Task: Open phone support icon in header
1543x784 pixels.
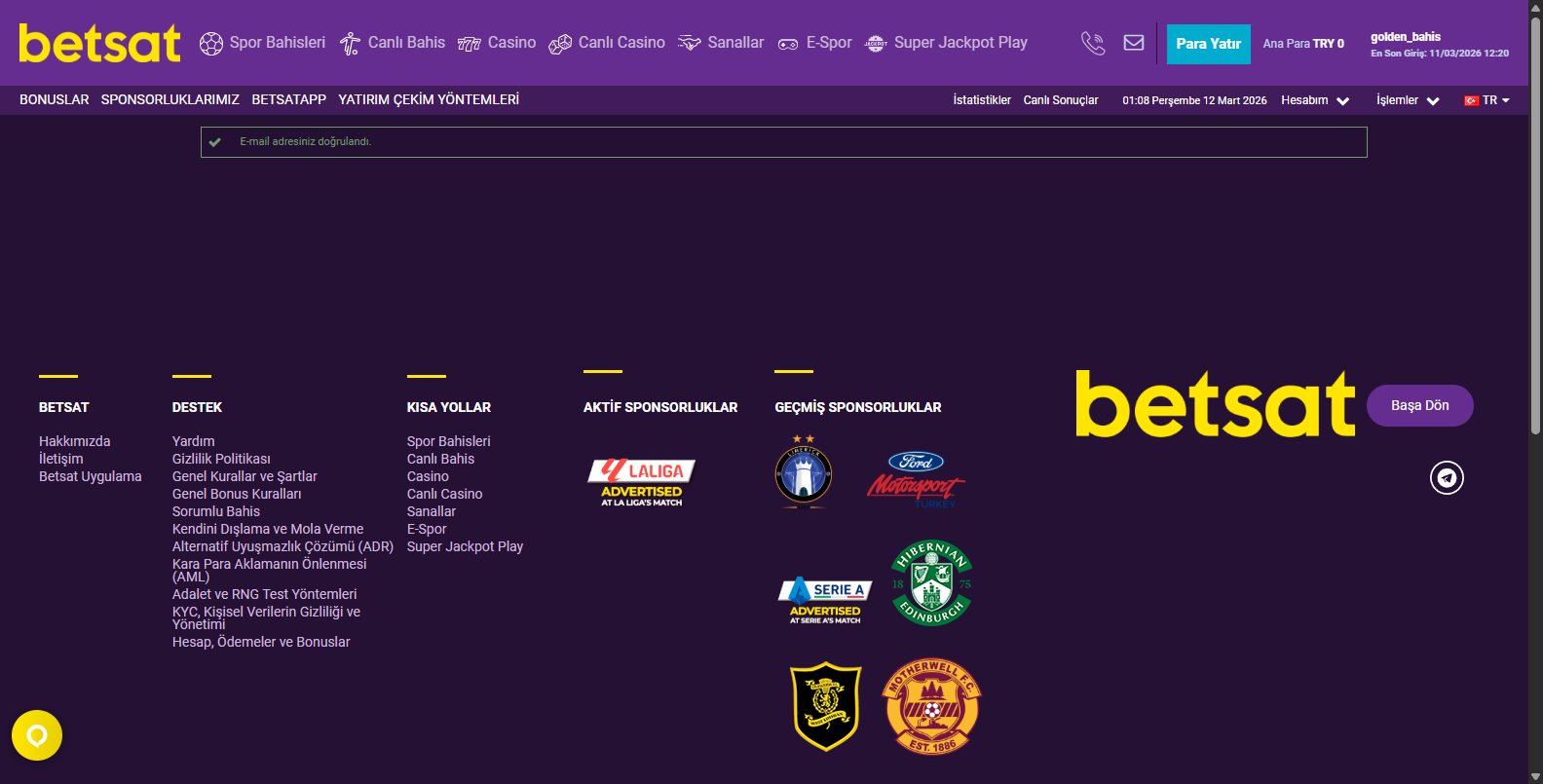Action: pos(1093,43)
